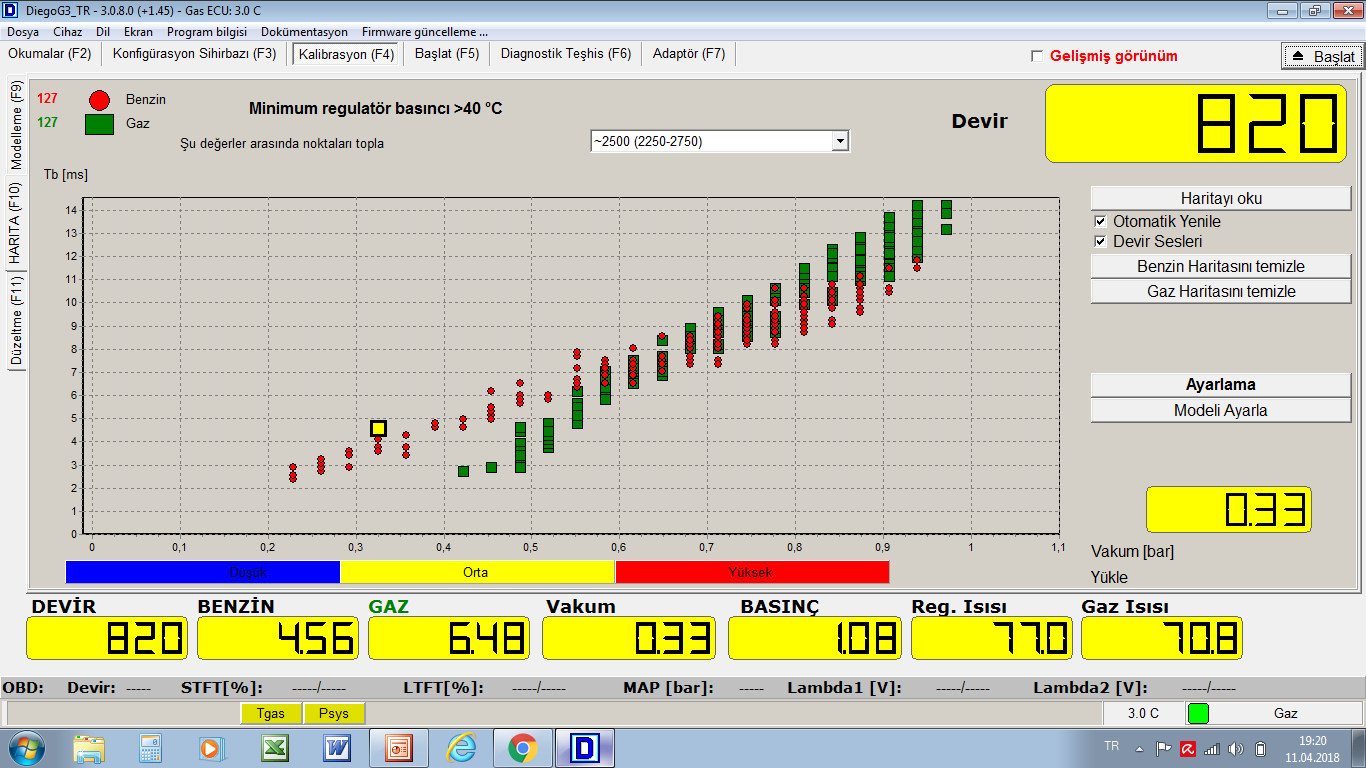Select DiegoG3 app icon in taskbar
The image size is (1366, 768).
pos(585,748)
